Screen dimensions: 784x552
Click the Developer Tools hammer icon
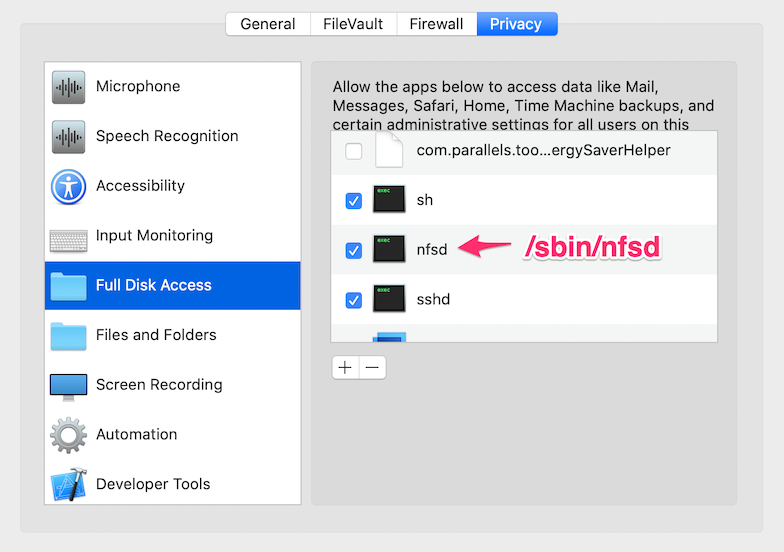point(69,485)
